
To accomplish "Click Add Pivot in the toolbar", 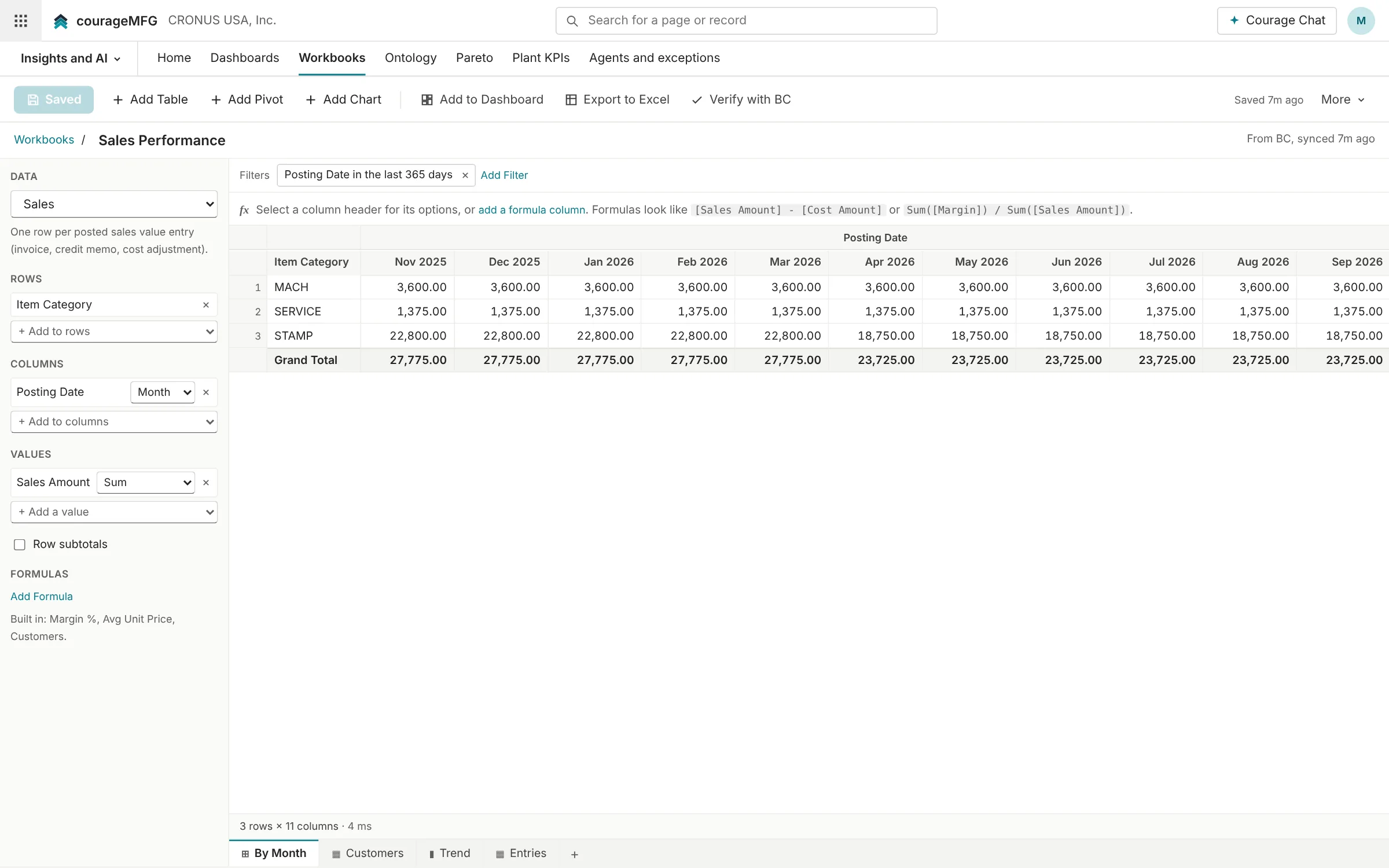I will point(247,100).
